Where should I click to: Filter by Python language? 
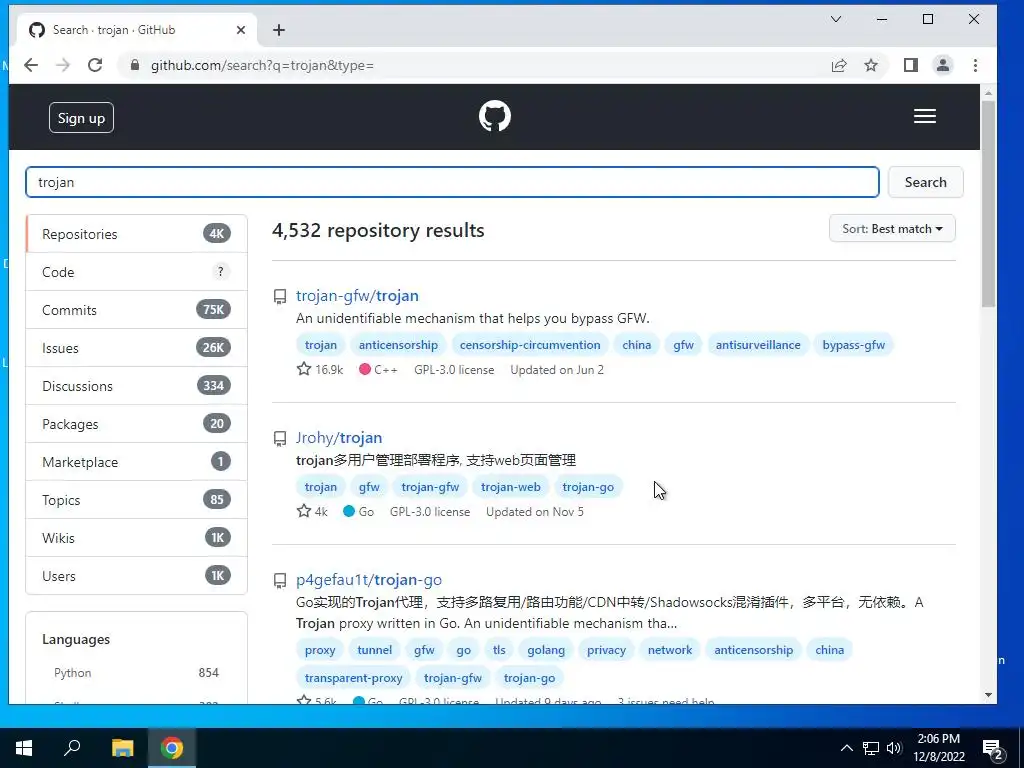(136, 673)
